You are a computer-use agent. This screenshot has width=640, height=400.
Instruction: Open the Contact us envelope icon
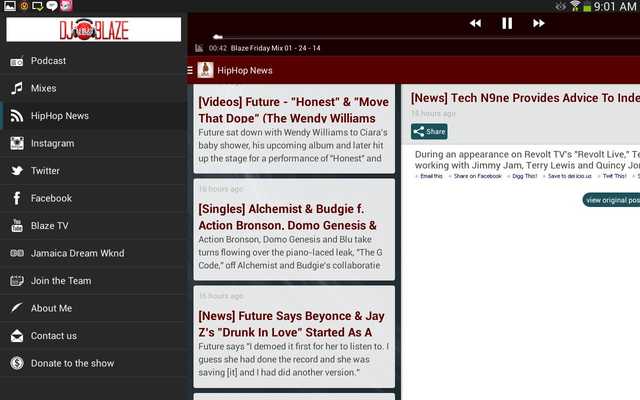coord(17,336)
